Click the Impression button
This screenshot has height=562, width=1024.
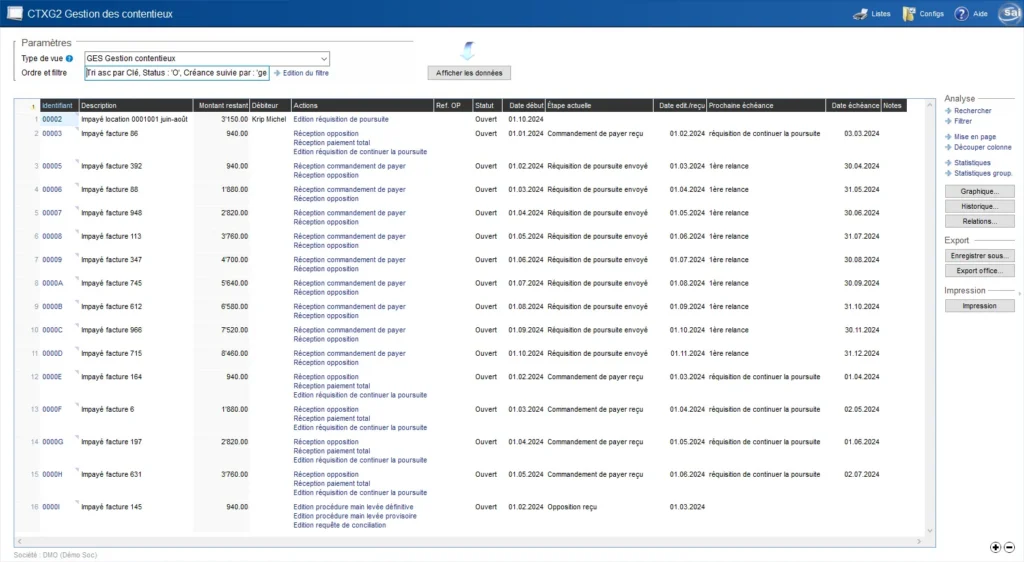point(980,306)
